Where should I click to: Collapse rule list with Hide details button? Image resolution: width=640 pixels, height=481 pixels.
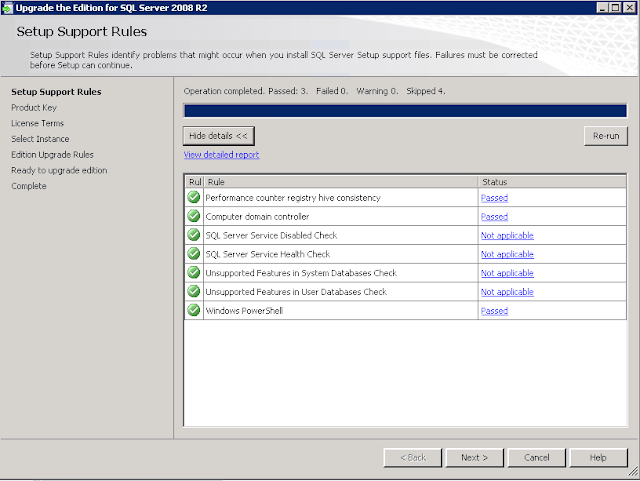click(x=218, y=136)
